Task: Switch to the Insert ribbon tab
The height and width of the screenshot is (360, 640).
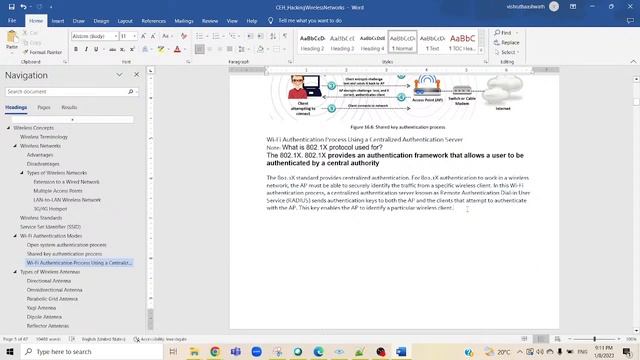Action: point(58,21)
